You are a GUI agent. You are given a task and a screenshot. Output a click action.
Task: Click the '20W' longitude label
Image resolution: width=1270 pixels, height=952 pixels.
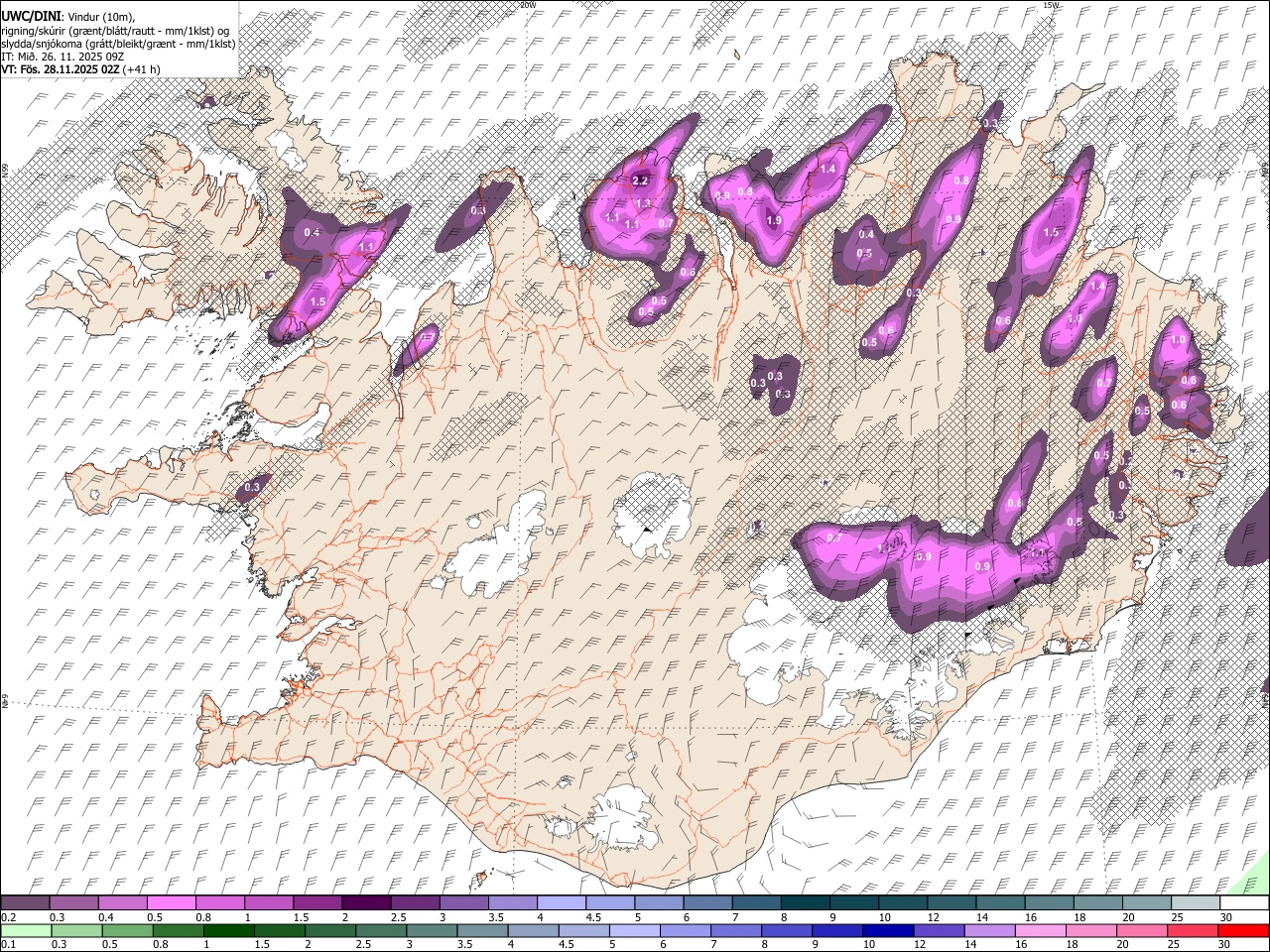pyautogui.click(x=528, y=5)
